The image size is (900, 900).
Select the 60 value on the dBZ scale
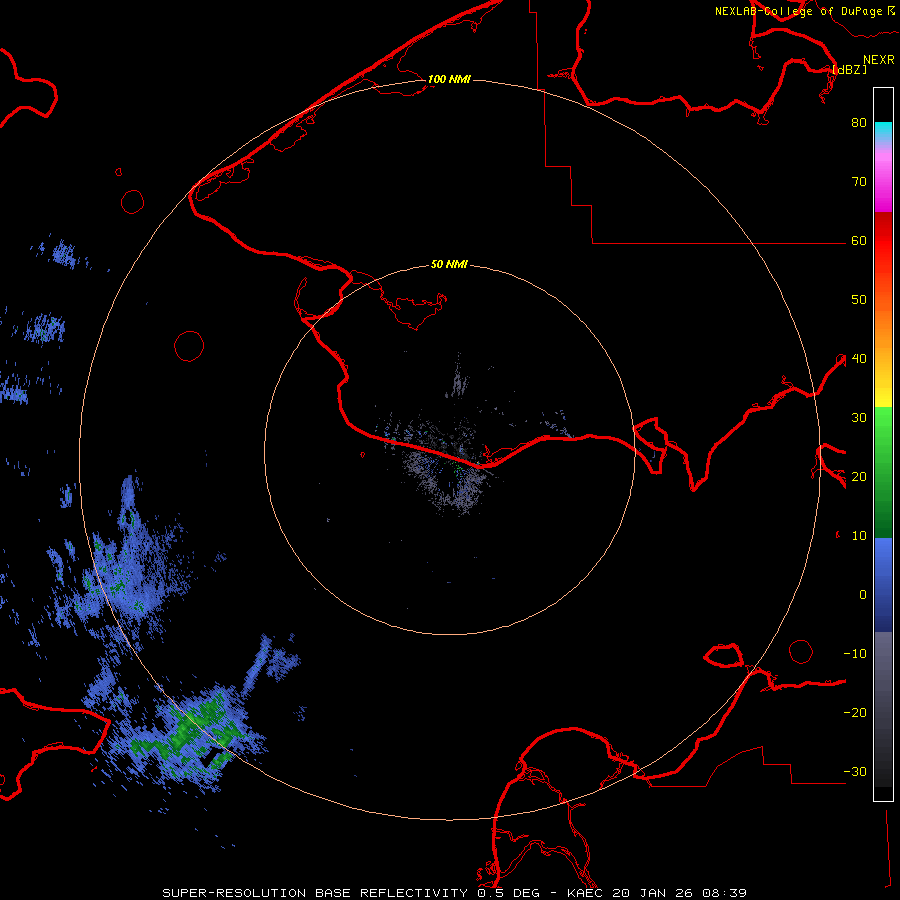[859, 241]
